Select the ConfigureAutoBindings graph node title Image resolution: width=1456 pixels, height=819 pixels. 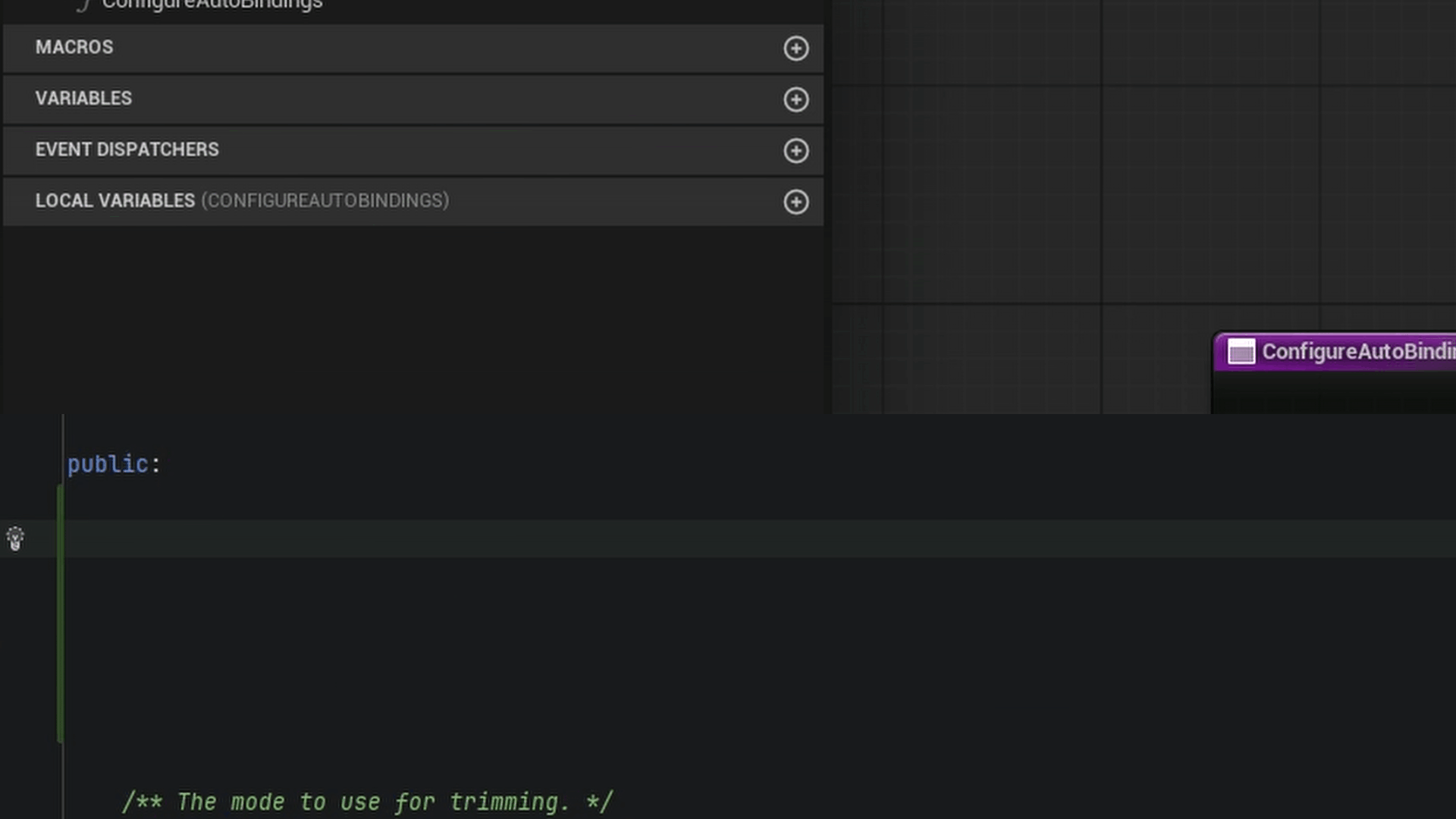point(1358,352)
